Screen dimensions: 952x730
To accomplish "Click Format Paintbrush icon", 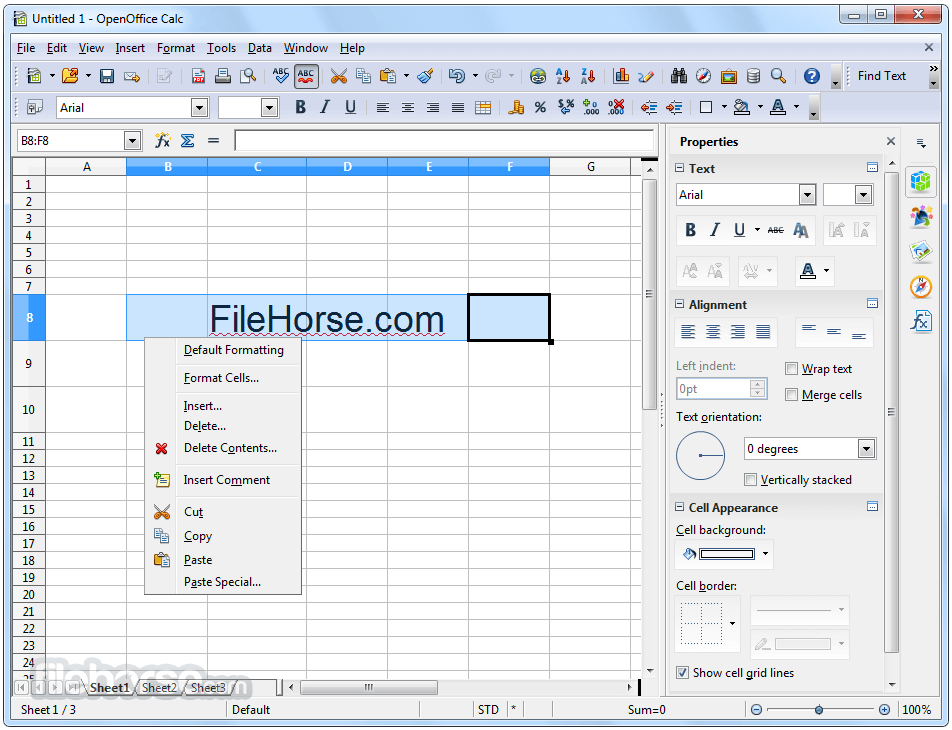I will point(426,76).
